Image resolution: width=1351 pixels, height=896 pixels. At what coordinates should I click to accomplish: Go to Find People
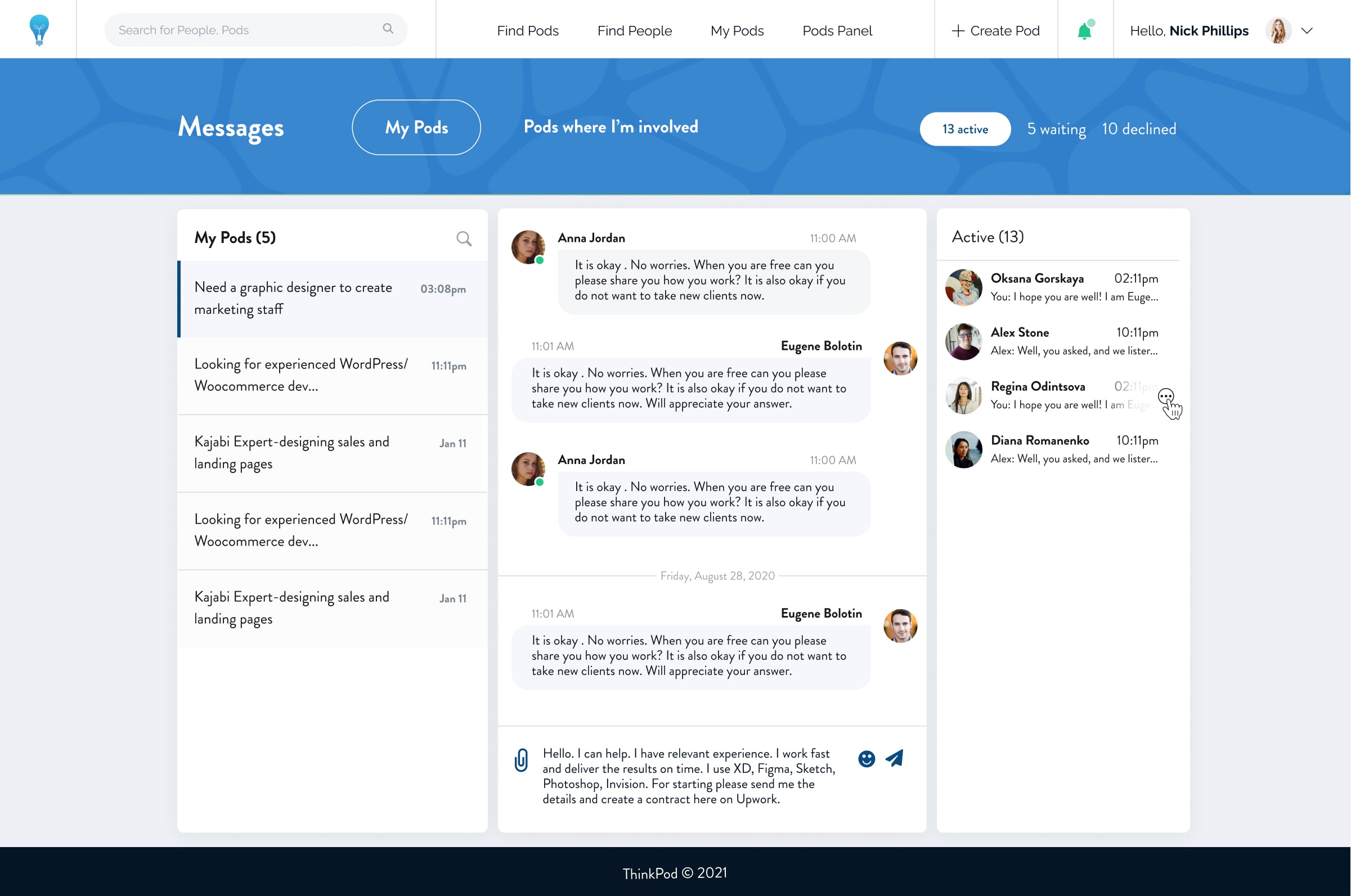tap(634, 31)
